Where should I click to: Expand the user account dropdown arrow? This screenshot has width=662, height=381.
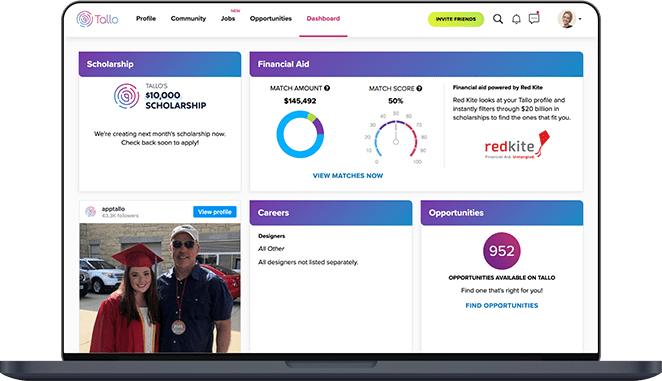[580, 19]
